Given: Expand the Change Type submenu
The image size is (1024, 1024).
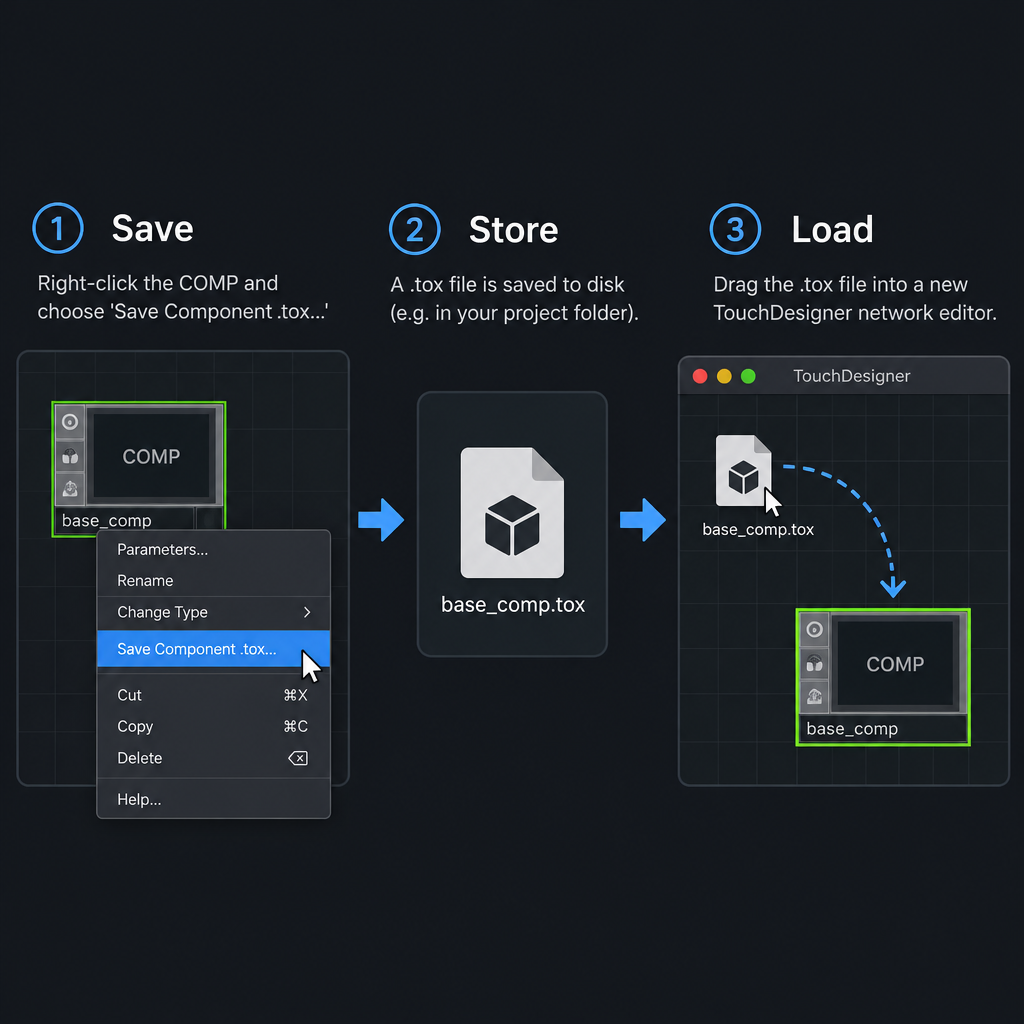Looking at the screenshot, I should click(214, 613).
